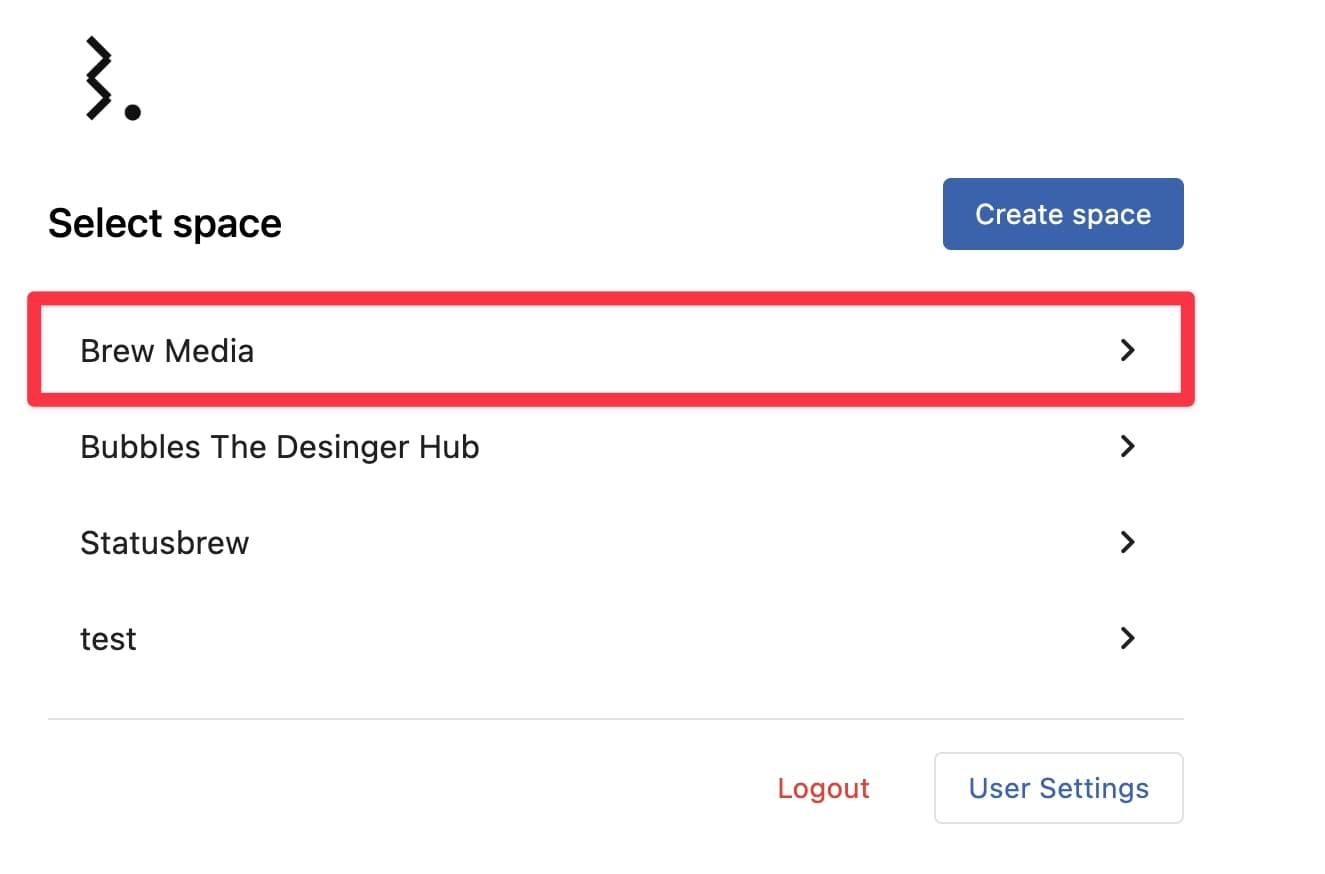Click empty middle space in the test row
This screenshot has width=1325, height=874.
click(650, 639)
